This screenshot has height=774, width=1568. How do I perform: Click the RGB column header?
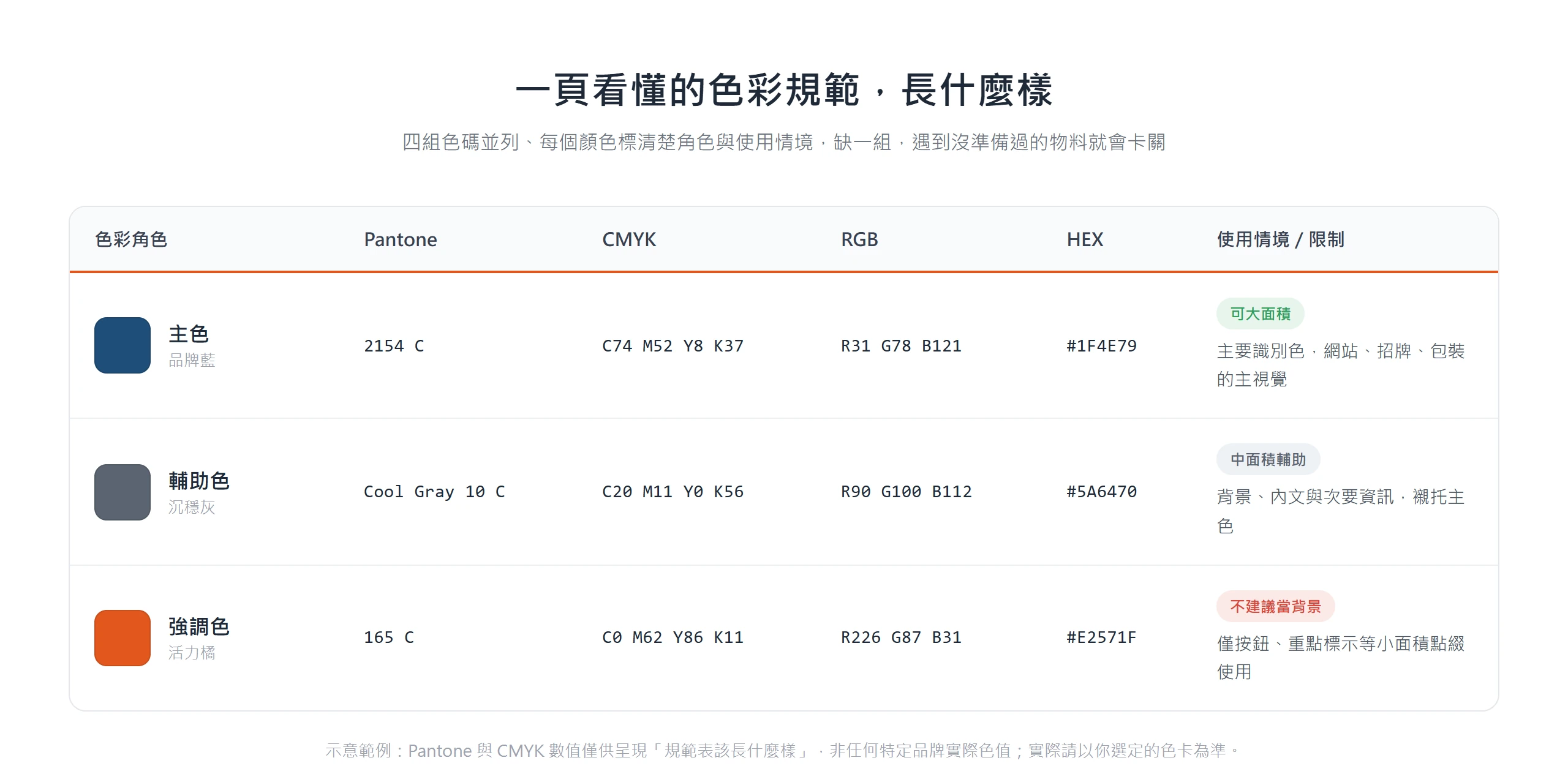[x=859, y=239]
